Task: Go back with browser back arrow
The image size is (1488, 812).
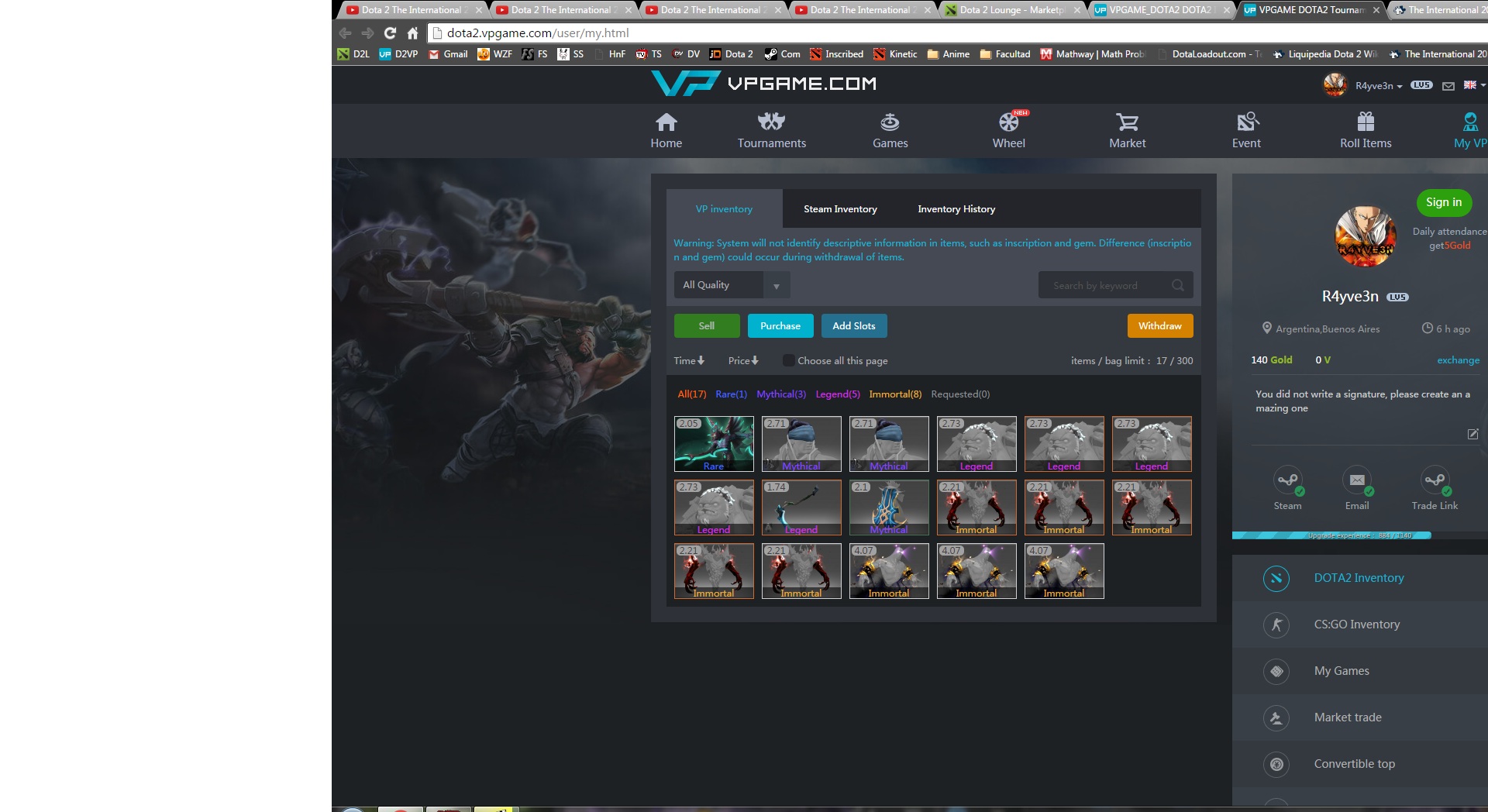Action: pyautogui.click(x=345, y=33)
